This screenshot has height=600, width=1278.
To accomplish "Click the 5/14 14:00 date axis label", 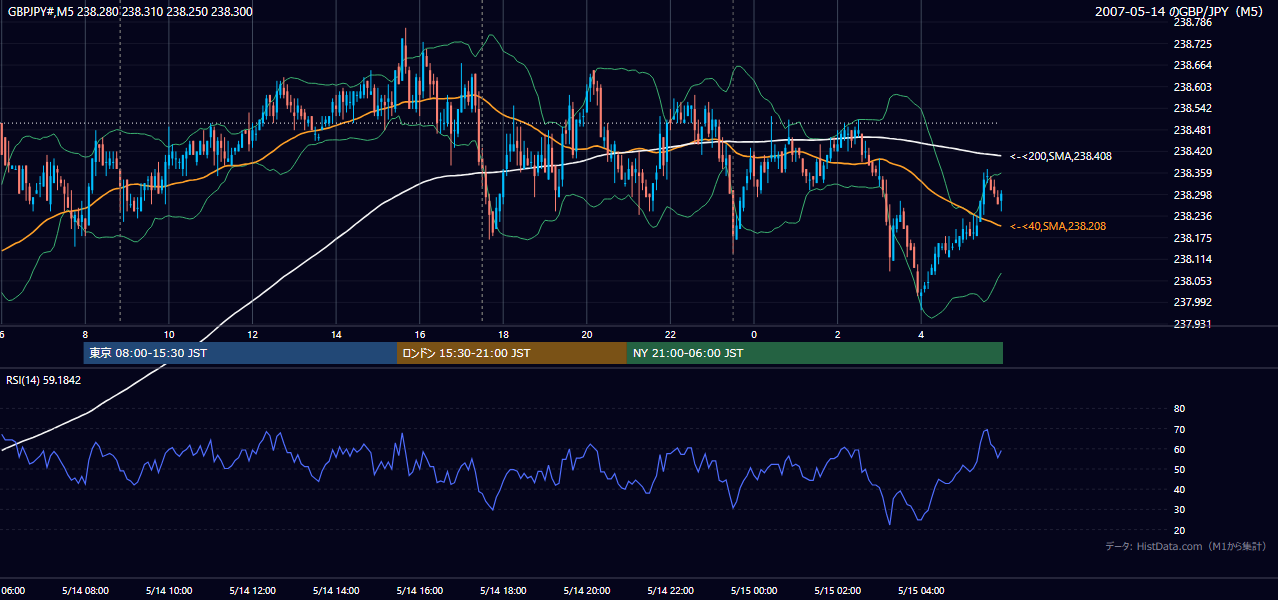I will pyautogui.click(x=336, y=590).
